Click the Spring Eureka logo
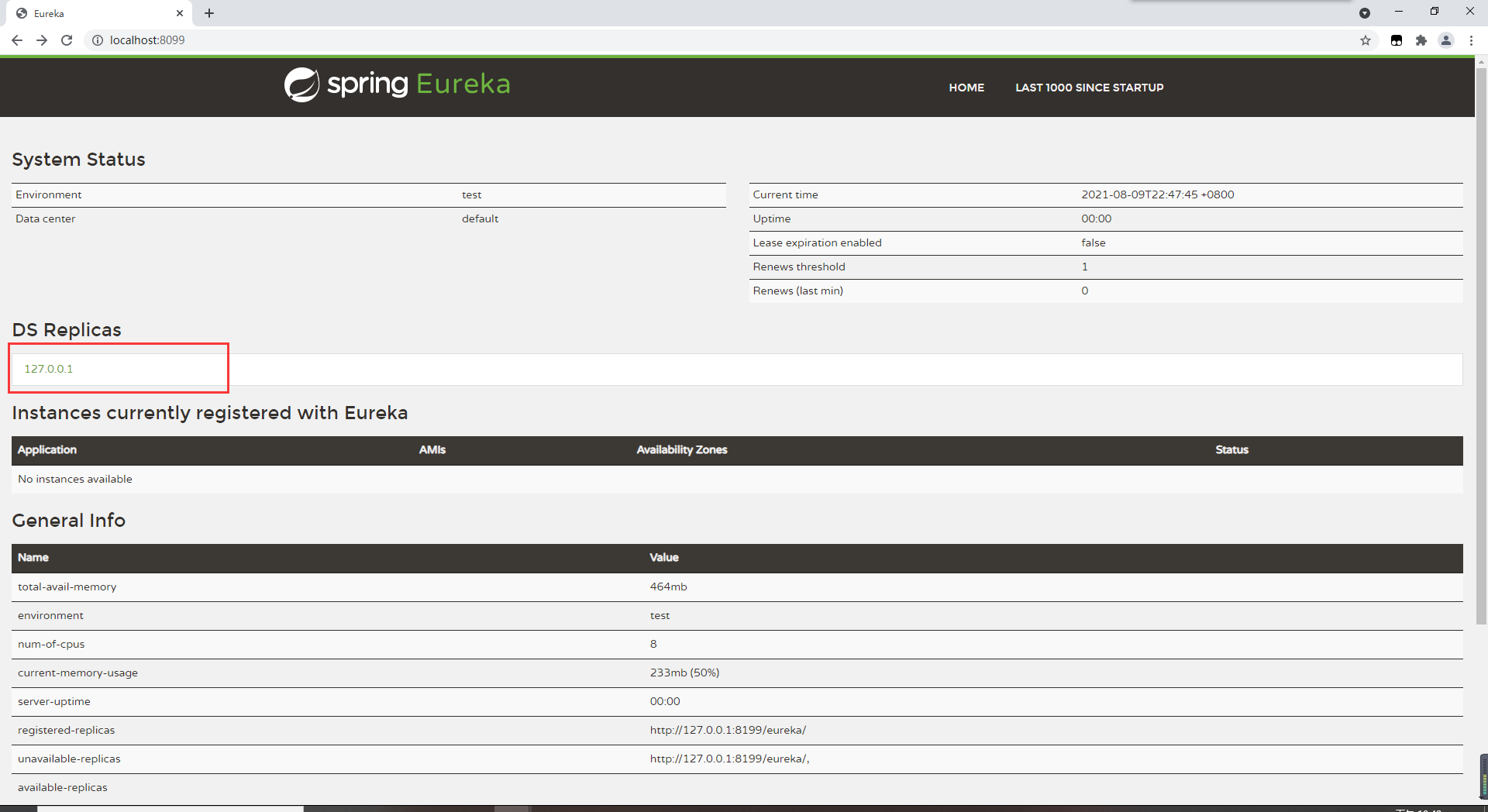 tap(397, 84)
